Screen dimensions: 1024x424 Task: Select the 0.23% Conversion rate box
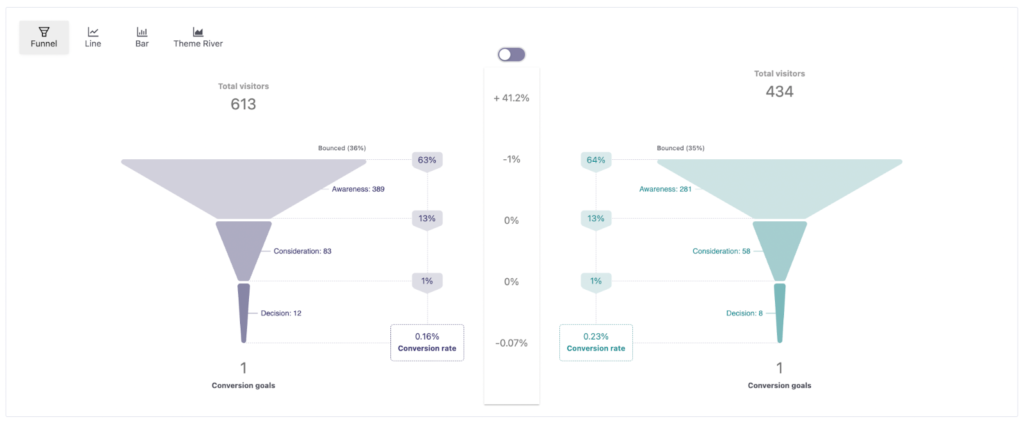click(596, 342)
